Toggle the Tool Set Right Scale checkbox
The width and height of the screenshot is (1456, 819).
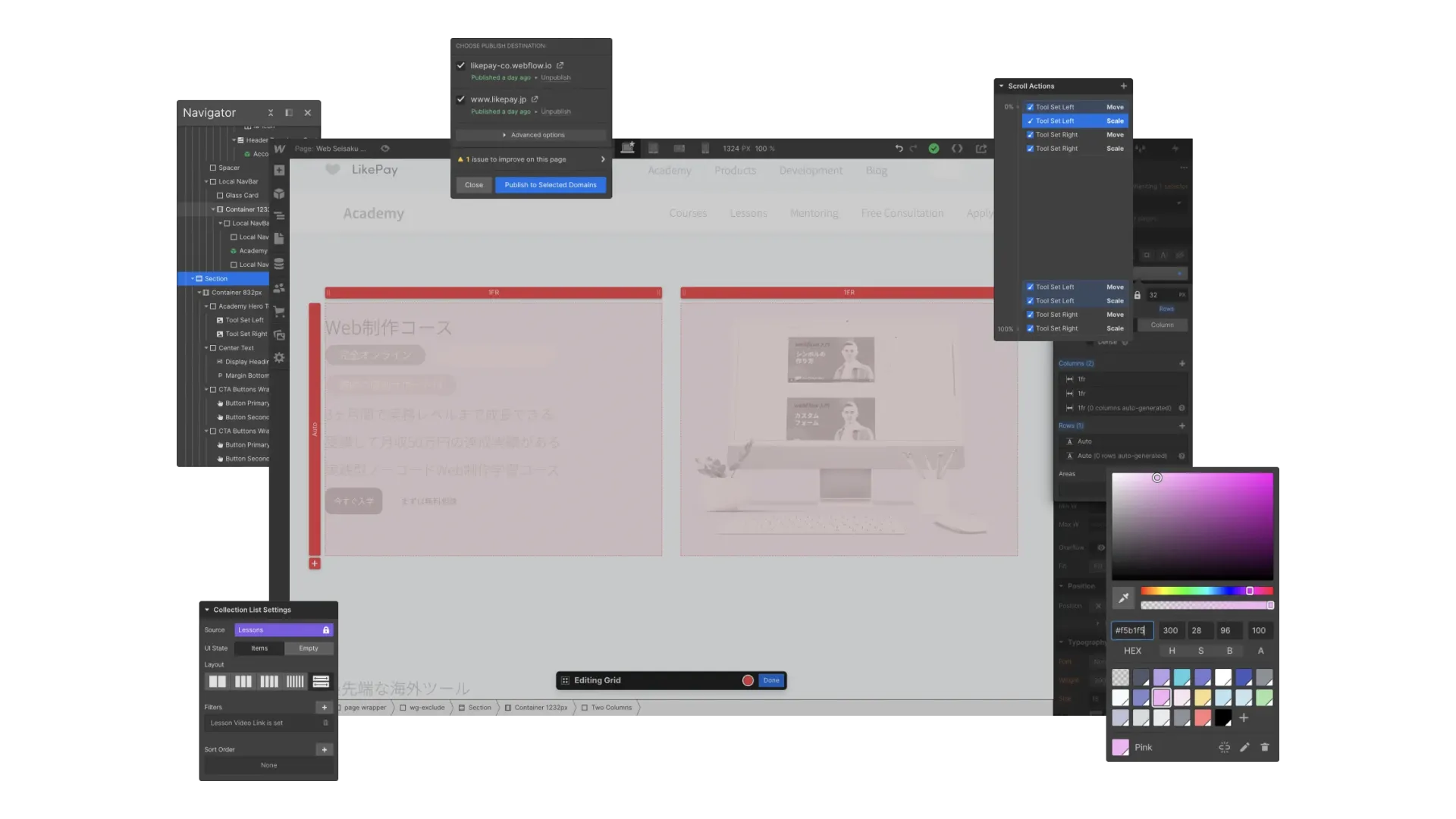coord(1031,149)
